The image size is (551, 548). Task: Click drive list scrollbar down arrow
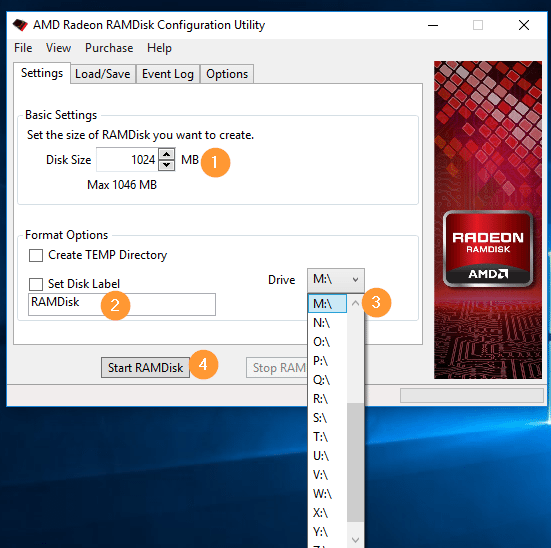tap(355, 540)
